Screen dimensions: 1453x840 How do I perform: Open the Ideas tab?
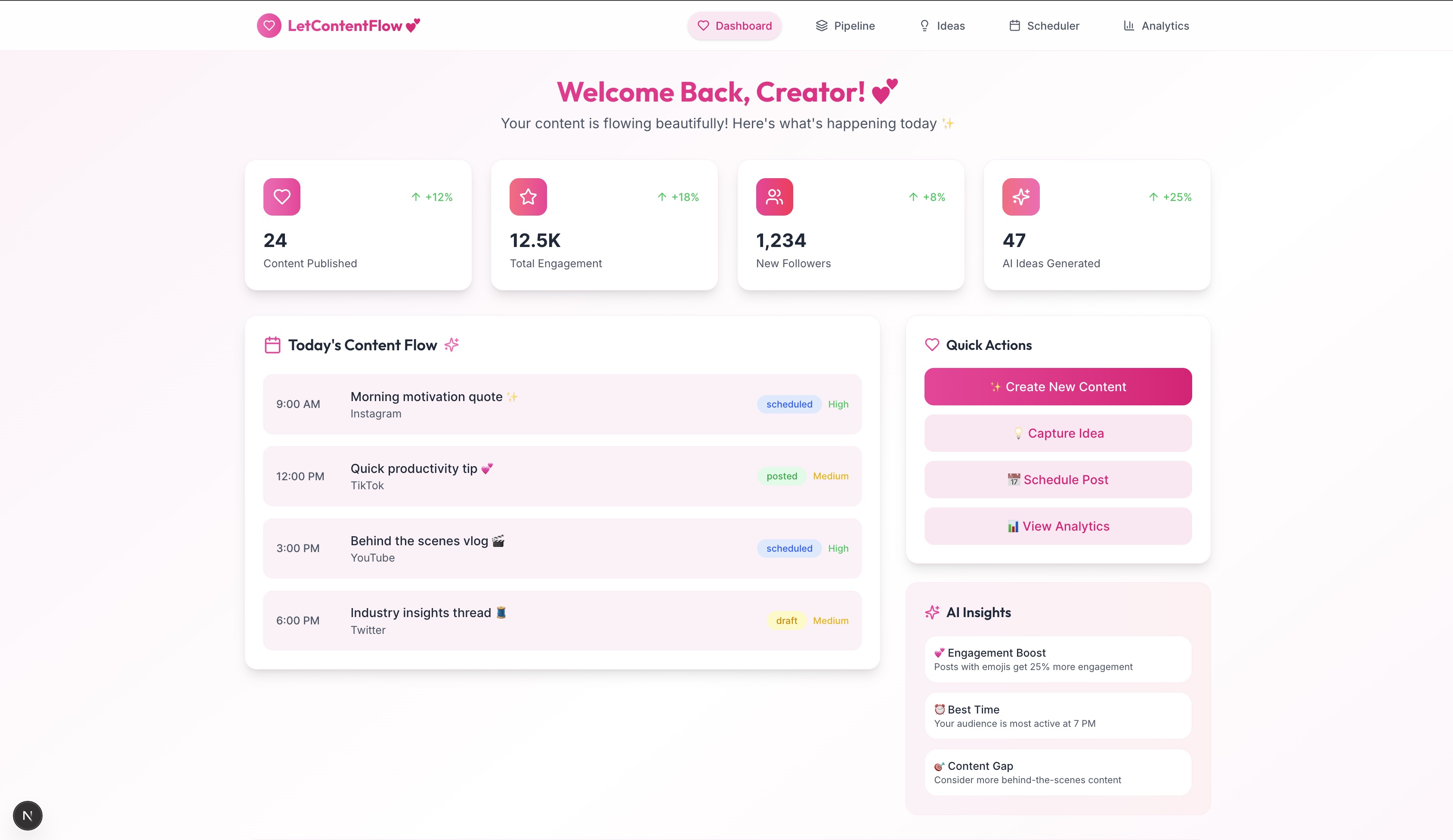click(x=942, y=25)
